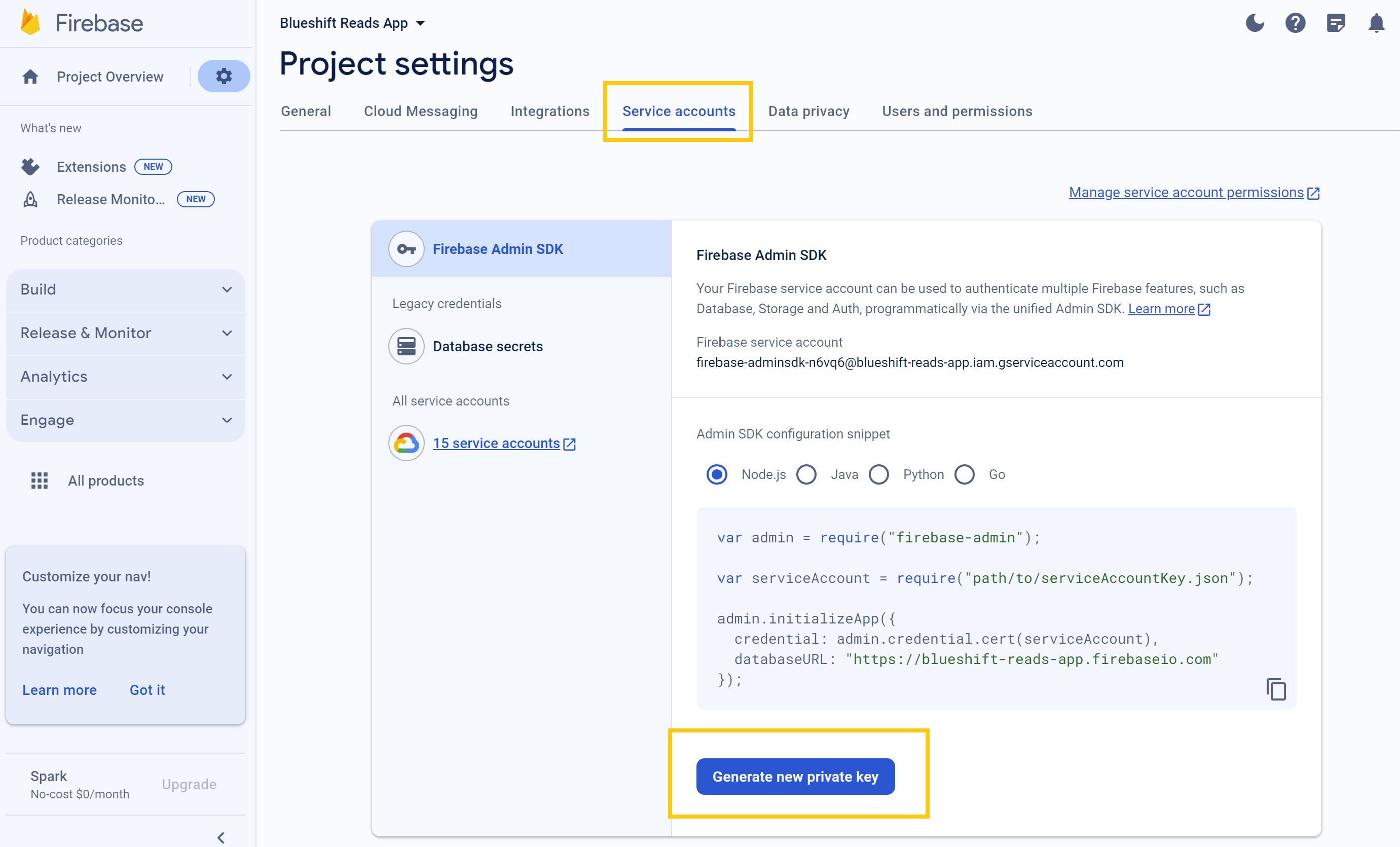Open the Blueshift Reads App project dropdown

pyautogui.click(x=352, y=23)
